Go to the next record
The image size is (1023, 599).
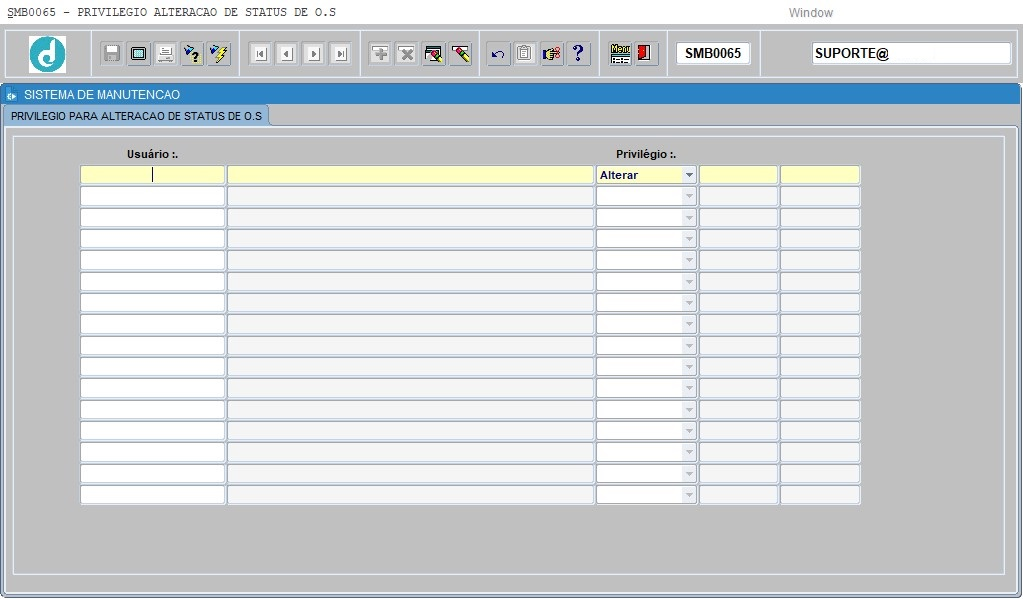coord(313,54)
